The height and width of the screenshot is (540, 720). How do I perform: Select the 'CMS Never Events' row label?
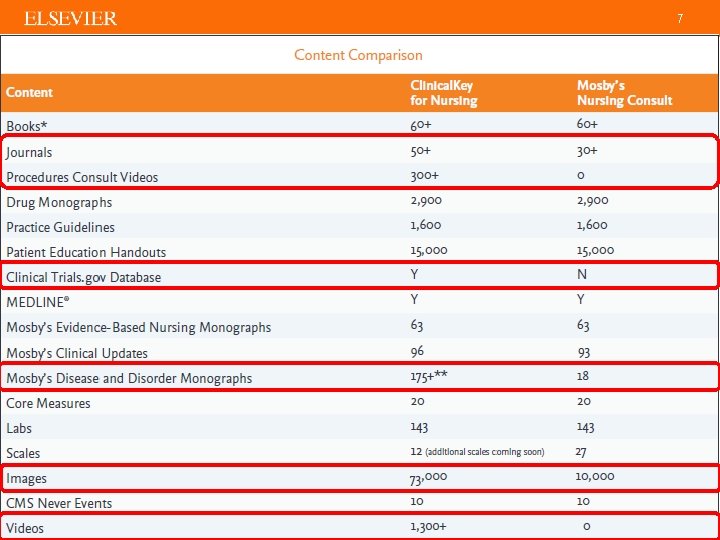59,503
